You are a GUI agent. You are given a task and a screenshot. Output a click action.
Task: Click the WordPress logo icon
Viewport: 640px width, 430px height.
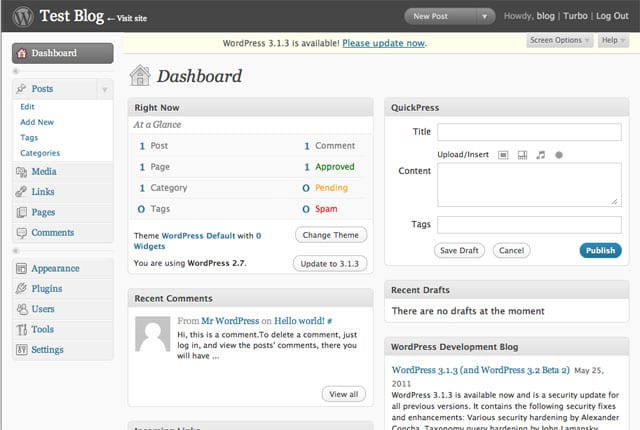21,16
